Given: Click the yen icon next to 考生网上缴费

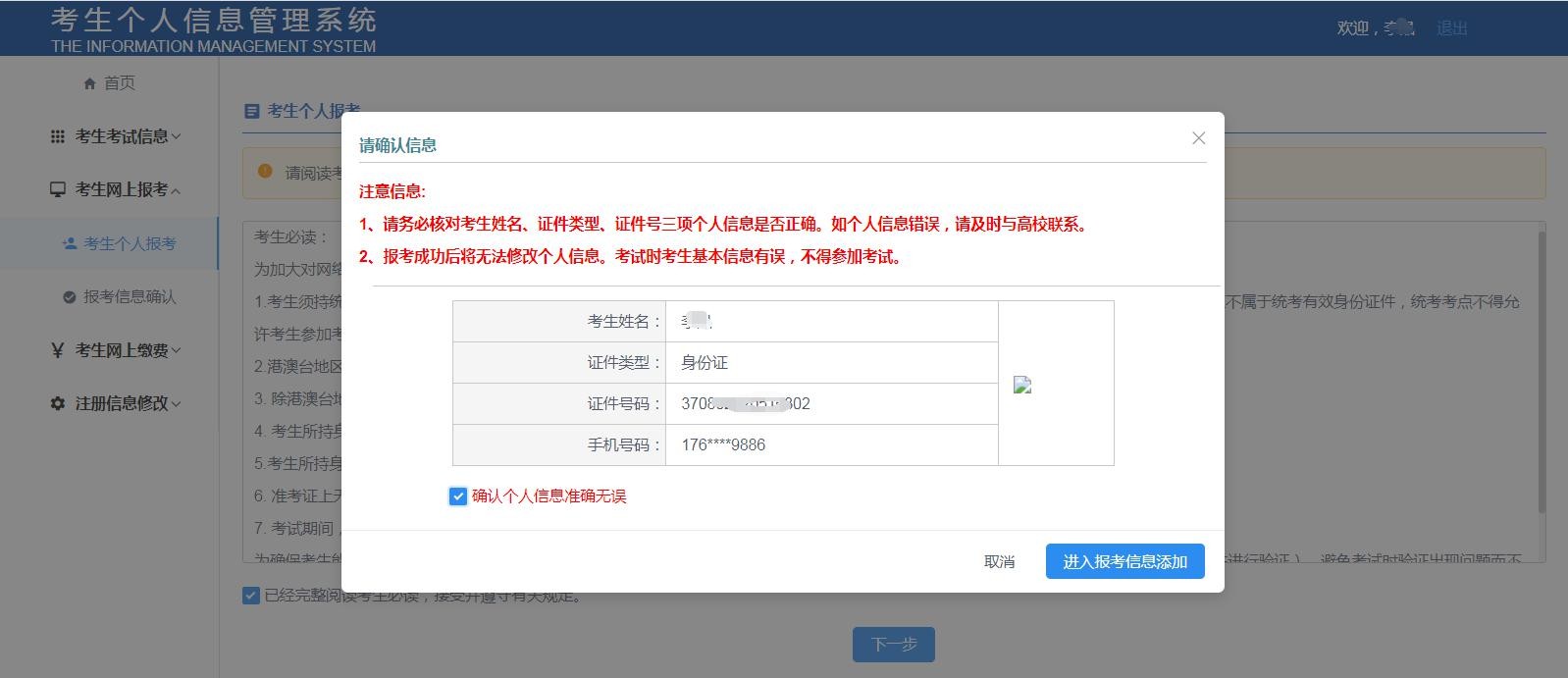Looking at the screenshot, I should 58,350.
